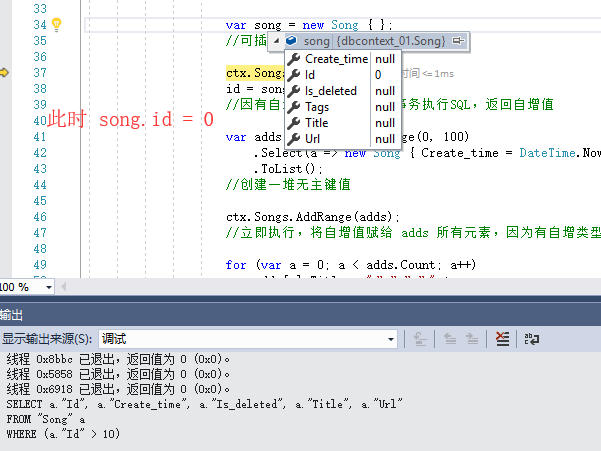
Task: Click the comment //创建一堆无主键值
Action: click(288, 185)
